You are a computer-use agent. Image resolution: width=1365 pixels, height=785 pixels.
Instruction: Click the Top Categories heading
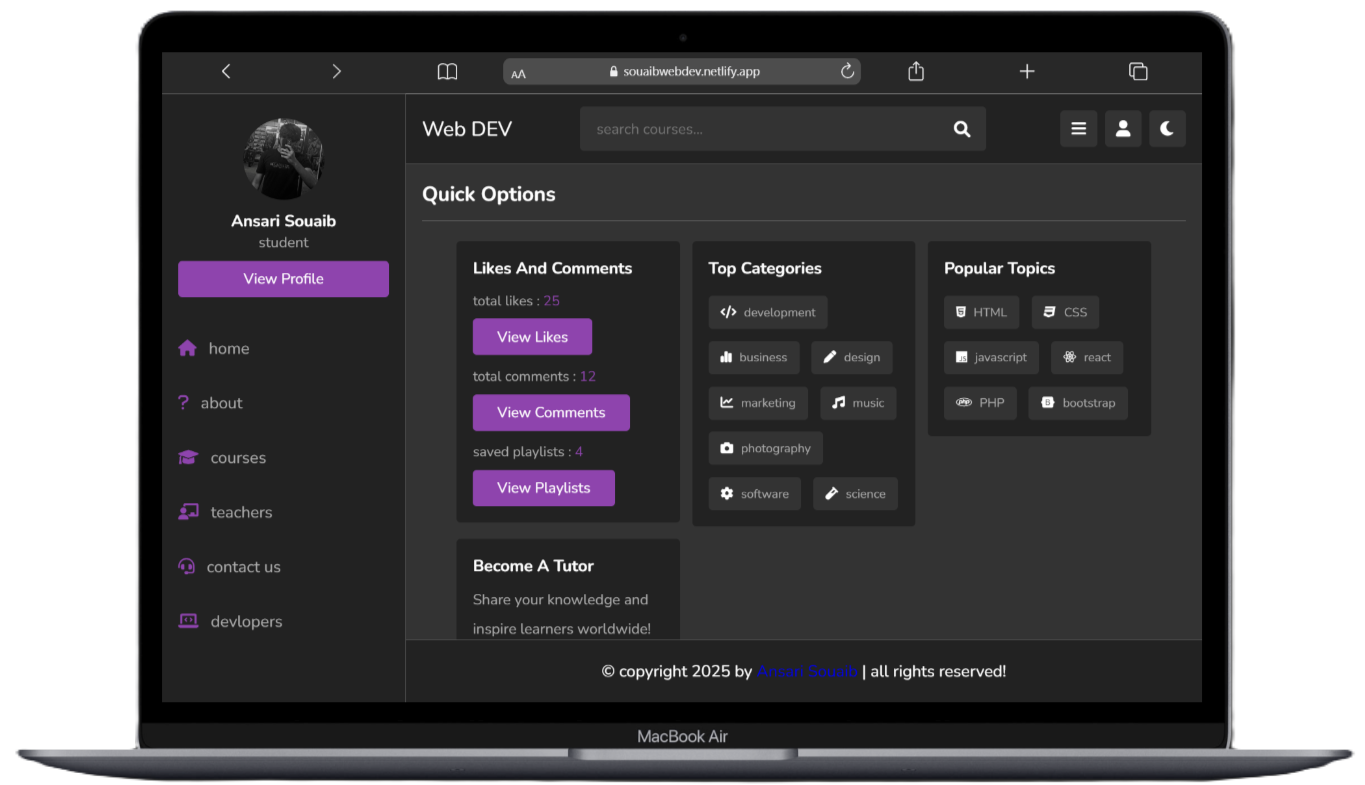click(765, 268)
